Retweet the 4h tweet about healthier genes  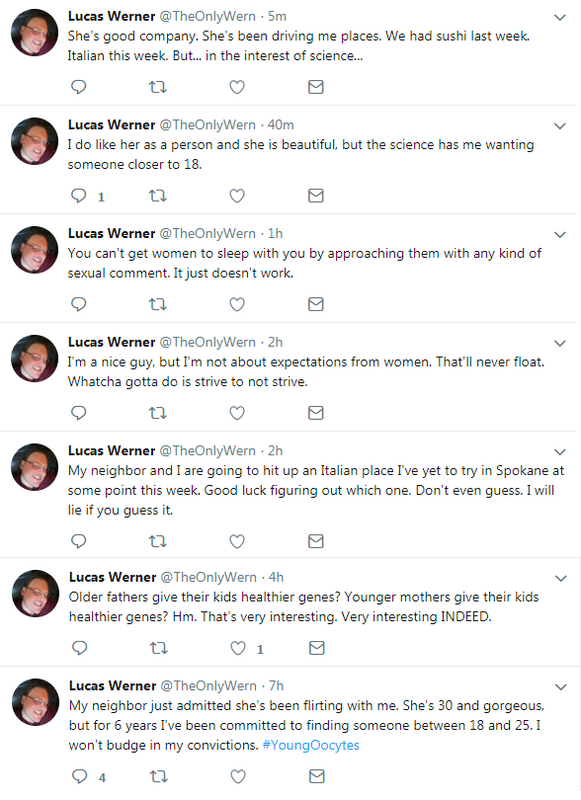tap(159, 648)
